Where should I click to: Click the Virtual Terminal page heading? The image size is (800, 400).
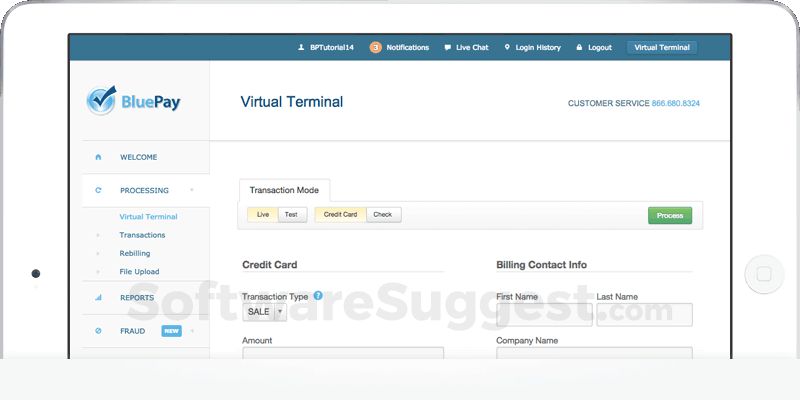[x=292, y=102]
